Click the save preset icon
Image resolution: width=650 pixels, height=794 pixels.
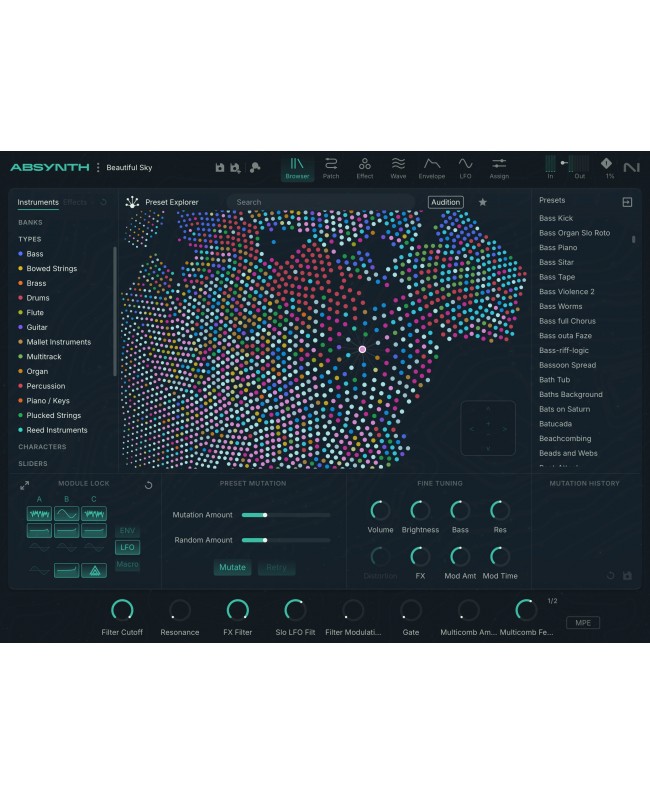[x=220, y=168]
